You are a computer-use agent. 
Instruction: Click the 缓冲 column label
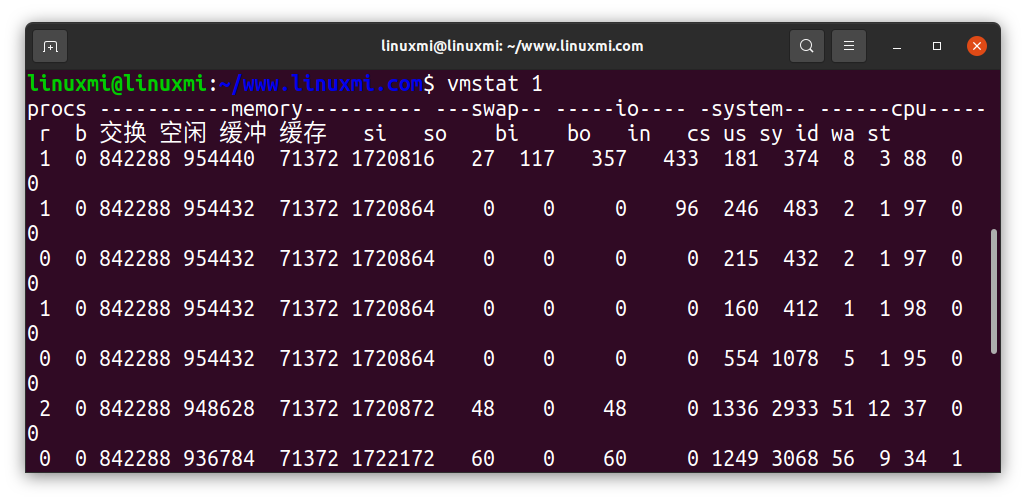coord(243,133)
